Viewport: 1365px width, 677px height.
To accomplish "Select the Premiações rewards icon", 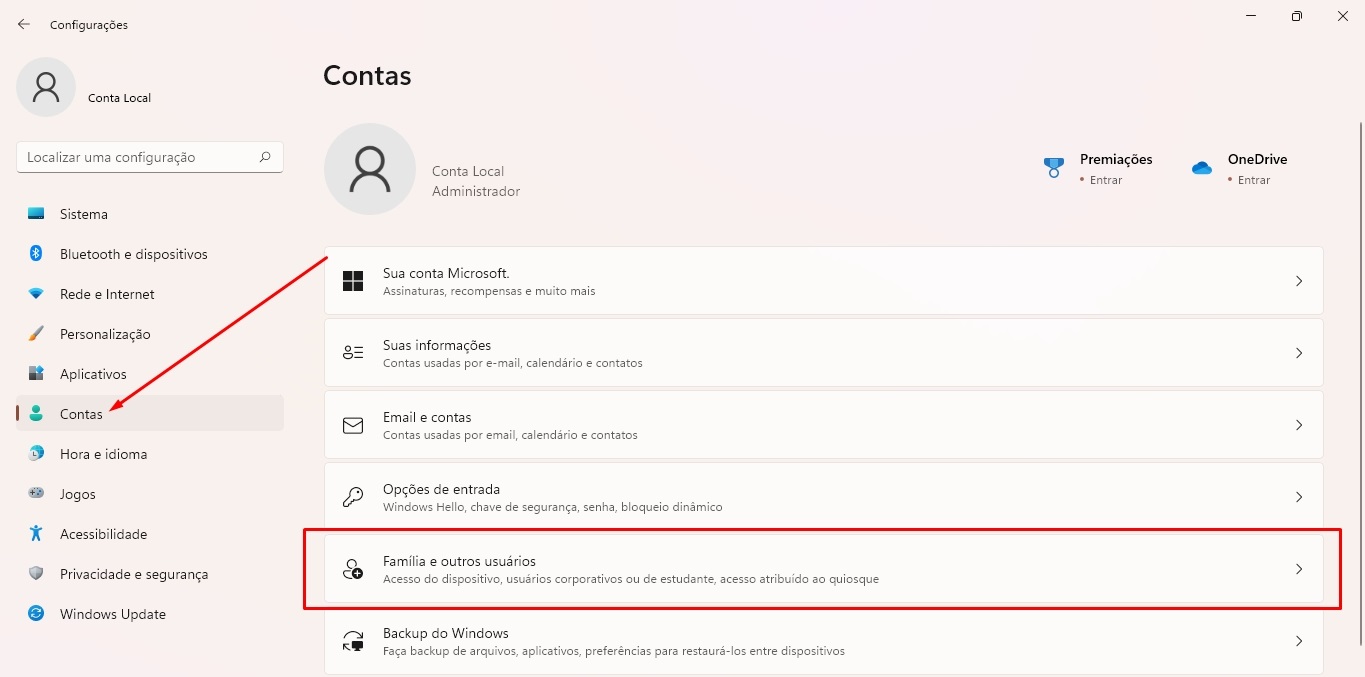I will pyautogui.click(x=1054, y=167).
